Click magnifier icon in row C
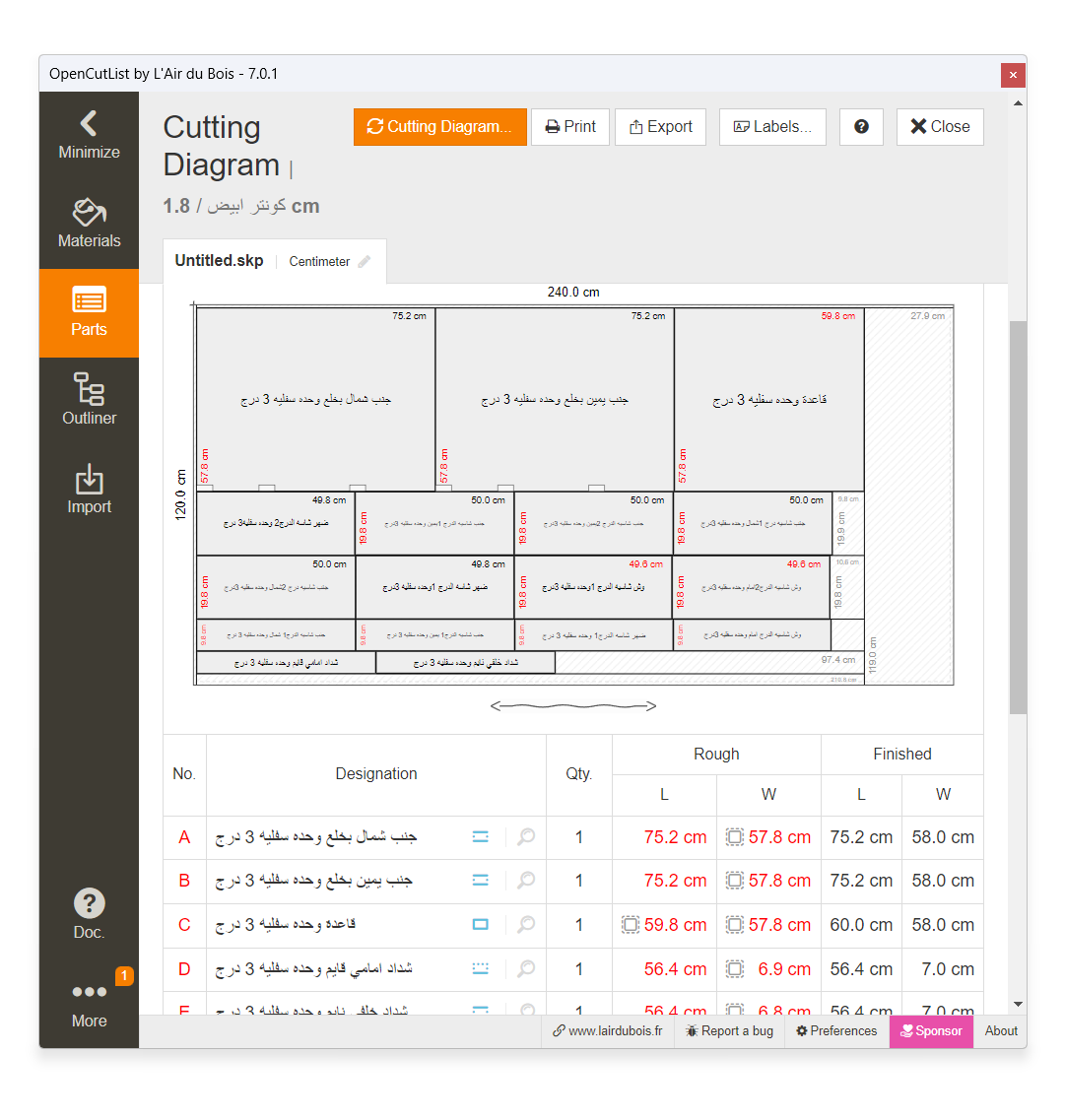The width and height of the screenshot is (1065, 1120). [526, 925]
